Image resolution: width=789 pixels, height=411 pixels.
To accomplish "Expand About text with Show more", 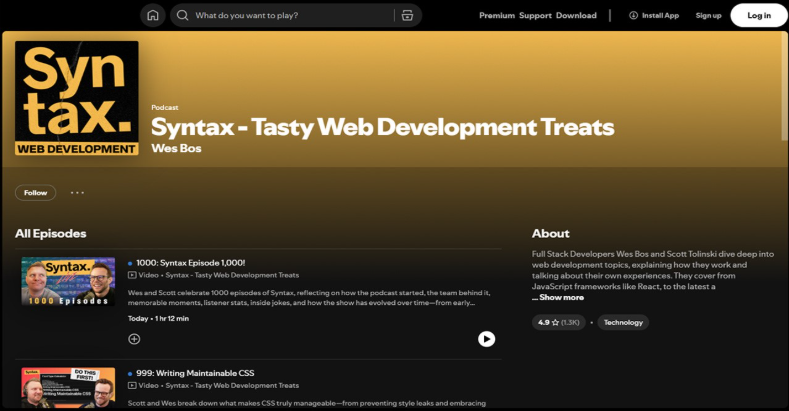I will click(562, 297).
